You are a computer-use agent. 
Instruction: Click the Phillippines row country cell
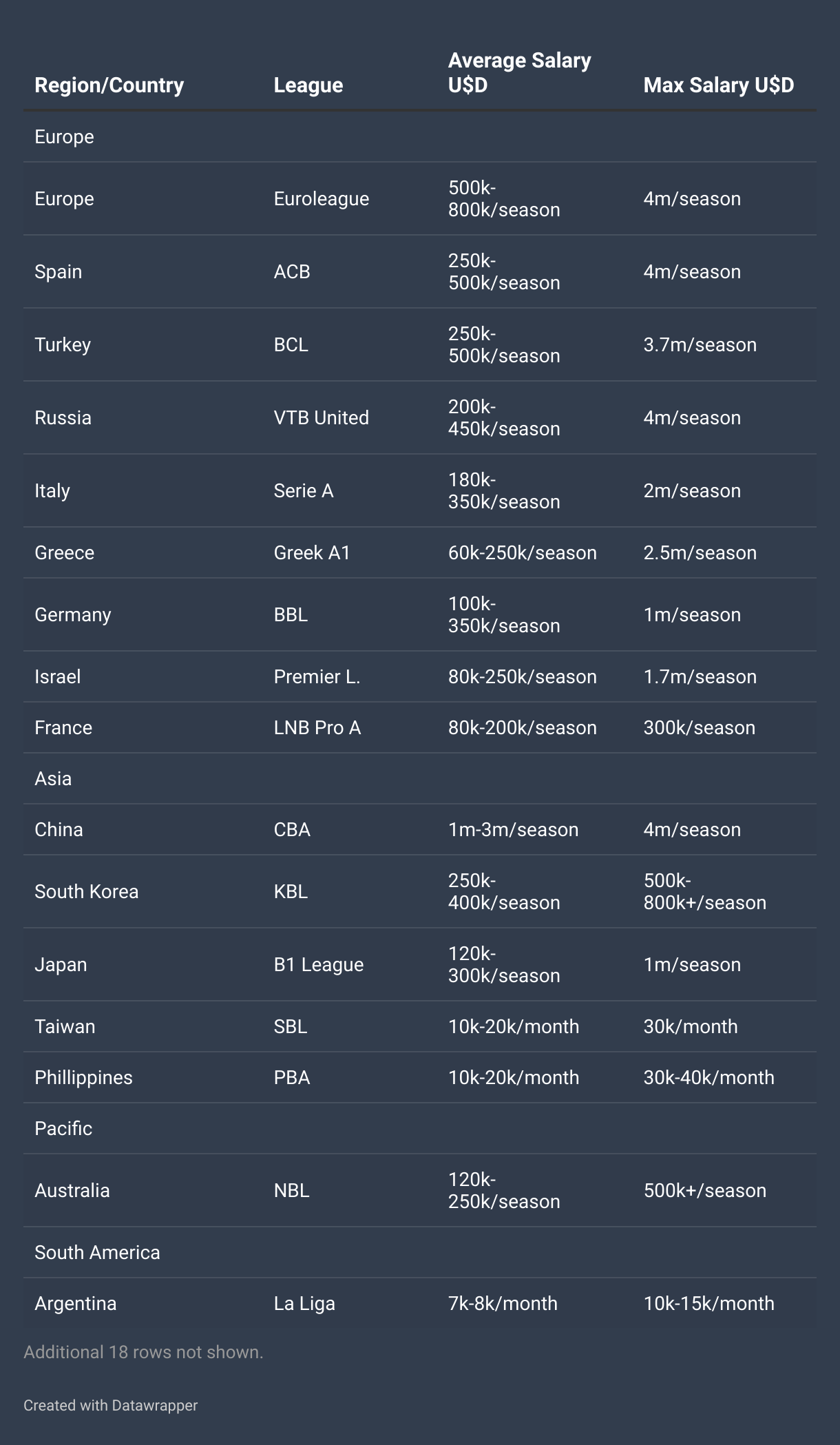click(83, 1078)
